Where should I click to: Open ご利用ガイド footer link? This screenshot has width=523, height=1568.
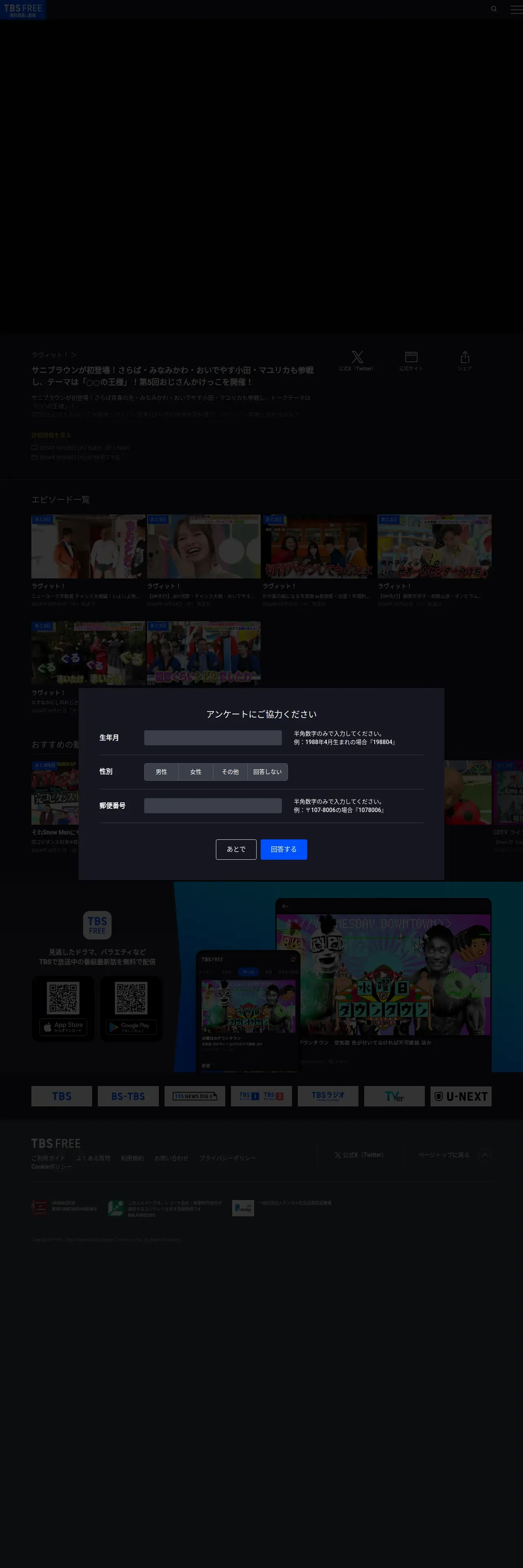click(x=48, y=1158)
